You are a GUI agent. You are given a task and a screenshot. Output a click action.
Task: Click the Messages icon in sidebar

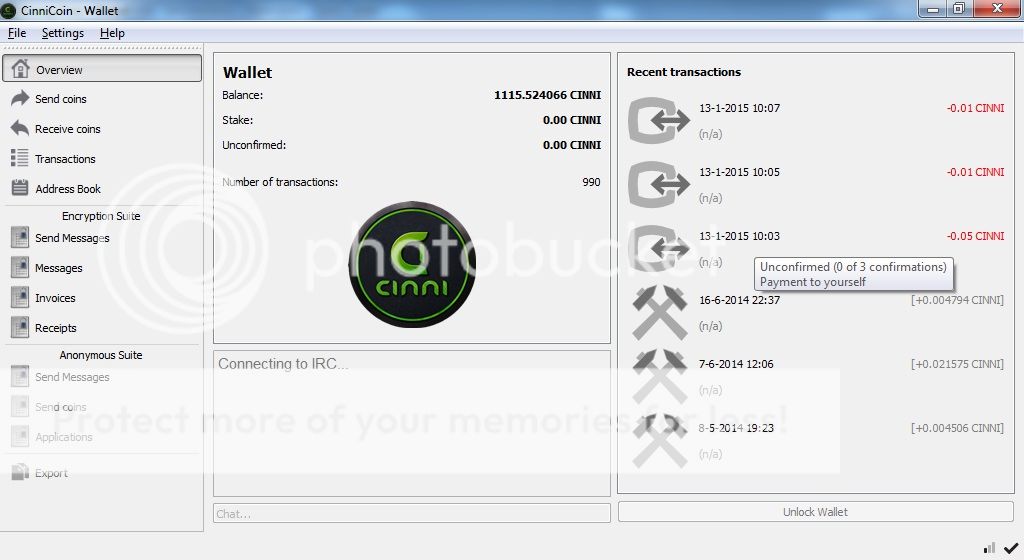pyautogui.click(x=20, y=268)
